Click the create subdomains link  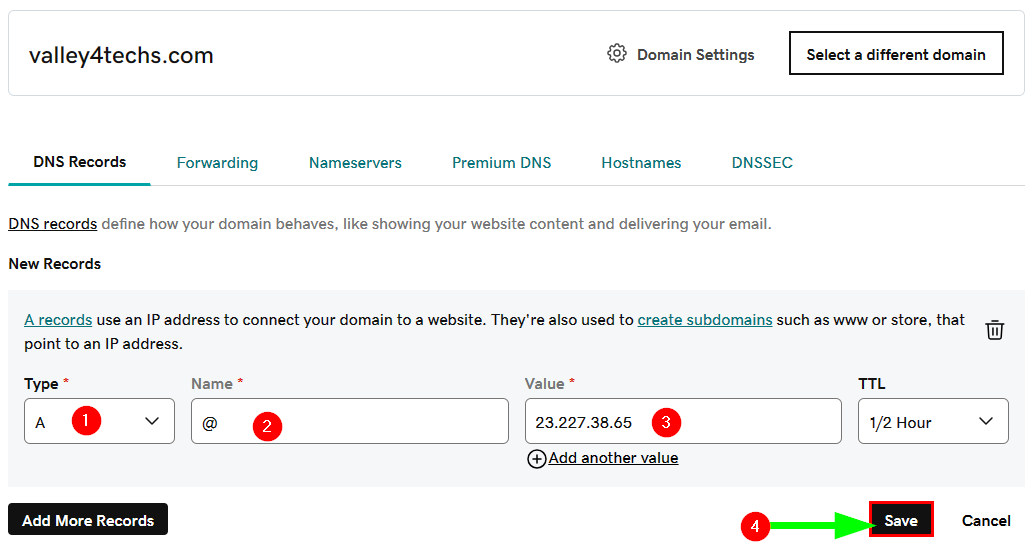click(x=704, y=320)
